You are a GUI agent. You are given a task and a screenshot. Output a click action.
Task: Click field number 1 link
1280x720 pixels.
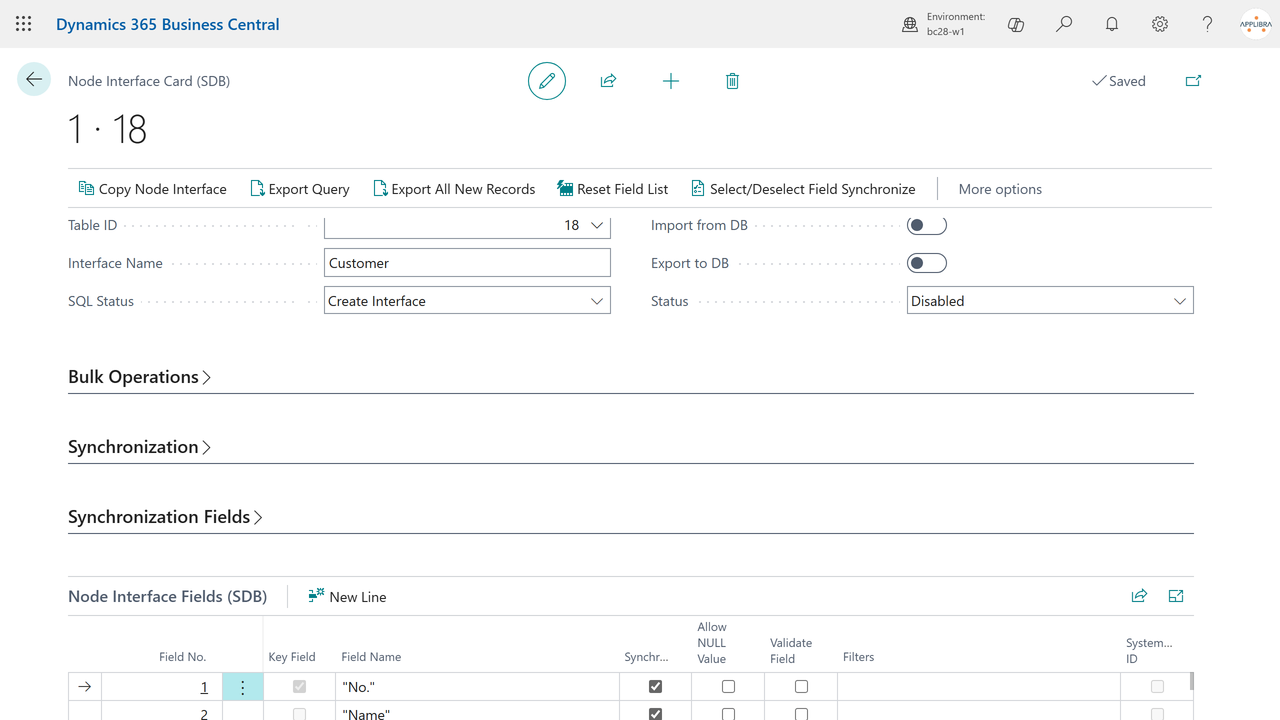(x=204, y=687)
